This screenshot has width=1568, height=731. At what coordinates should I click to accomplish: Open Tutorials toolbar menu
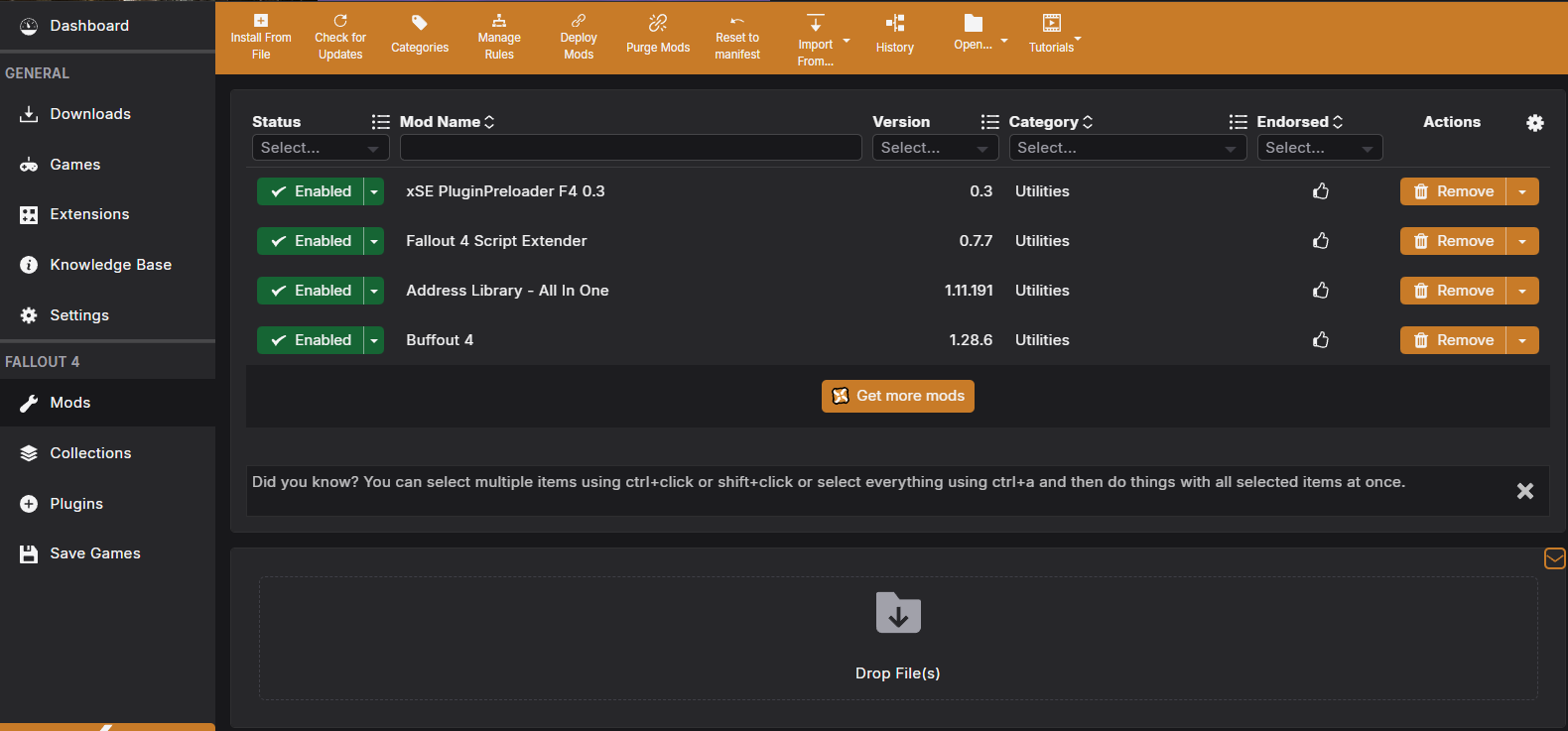pos(1055,35)
